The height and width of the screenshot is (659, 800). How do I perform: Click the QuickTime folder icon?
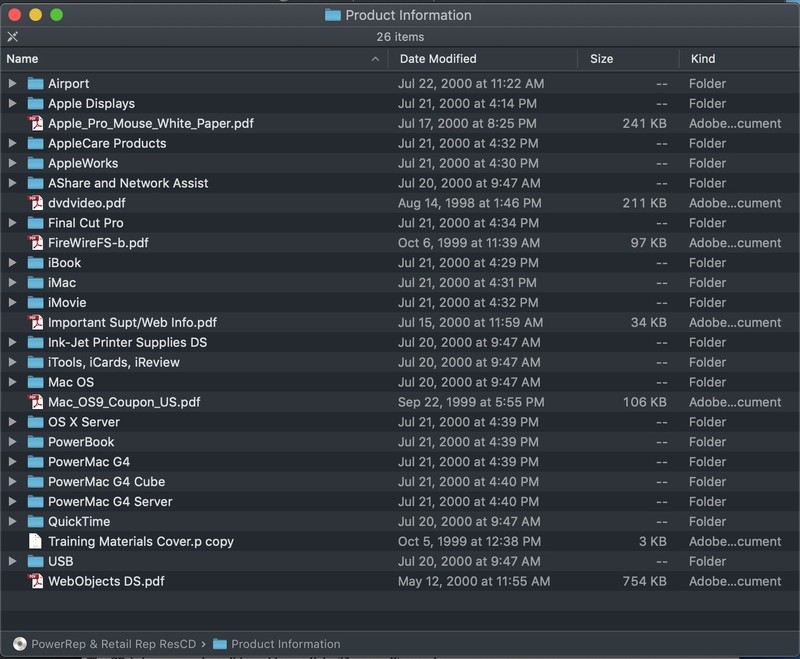click(x=35, y=521)
